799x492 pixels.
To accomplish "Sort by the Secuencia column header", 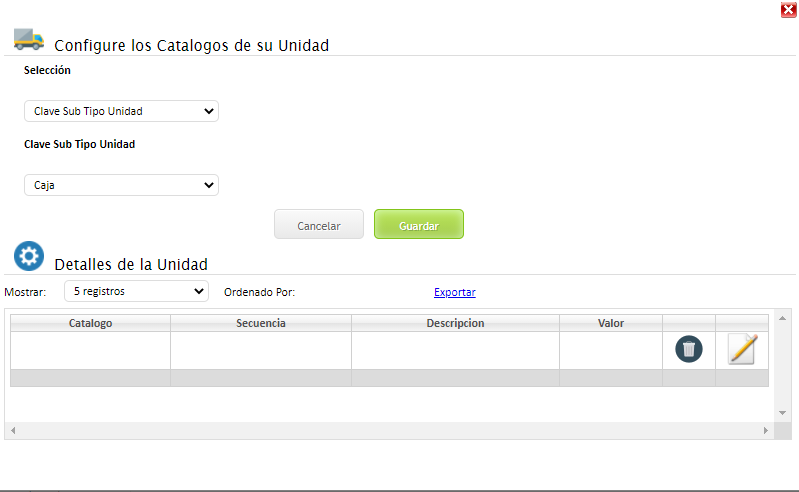I will tap(261, 323).
